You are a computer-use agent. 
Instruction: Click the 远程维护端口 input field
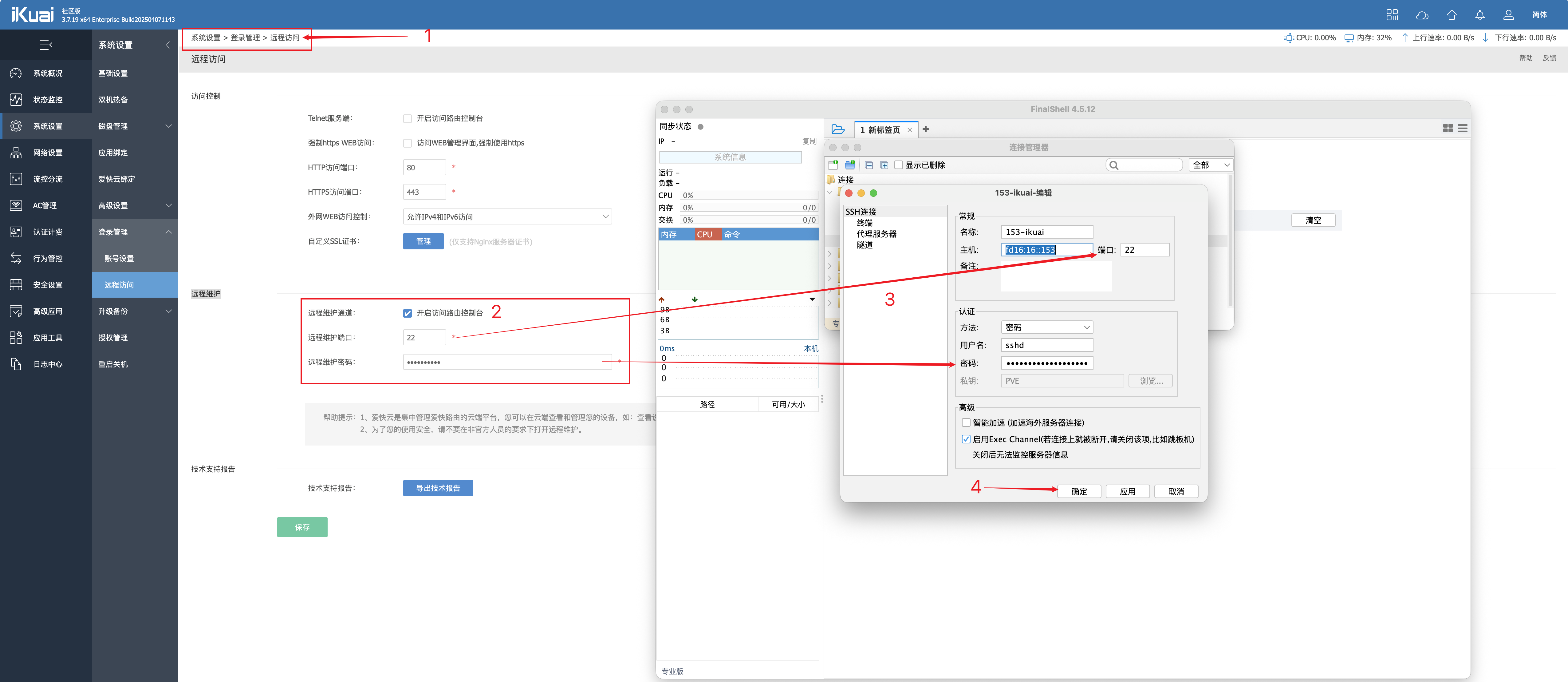424,337
